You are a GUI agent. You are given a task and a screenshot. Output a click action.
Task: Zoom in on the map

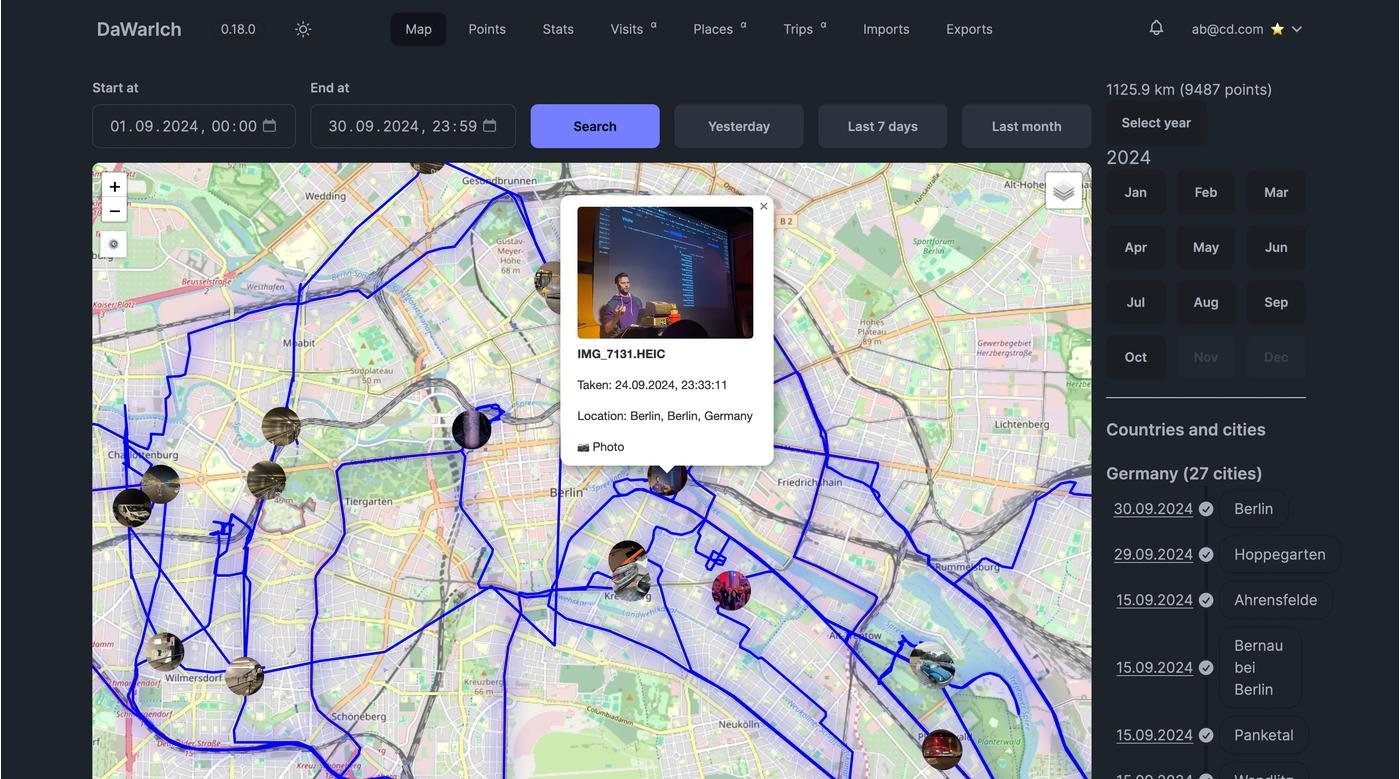tap(115, 186)
